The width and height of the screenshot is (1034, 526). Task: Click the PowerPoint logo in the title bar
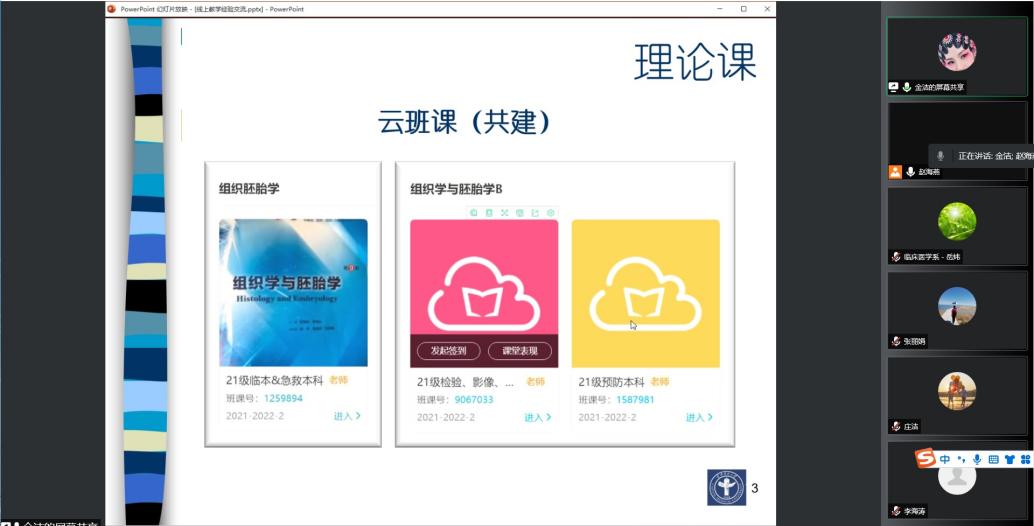tap(112, 8)
